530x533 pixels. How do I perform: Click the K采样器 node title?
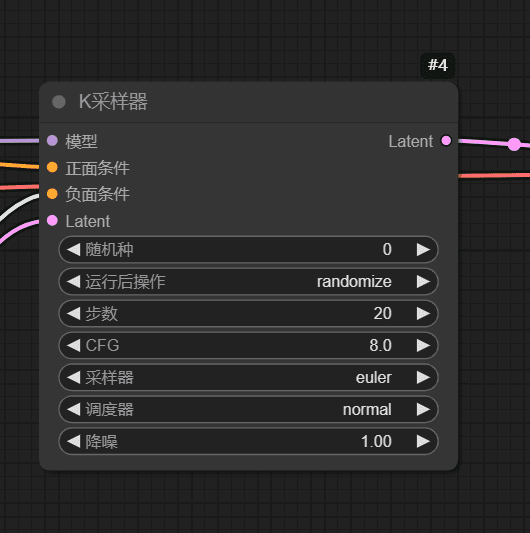click(x=113, y=102)
